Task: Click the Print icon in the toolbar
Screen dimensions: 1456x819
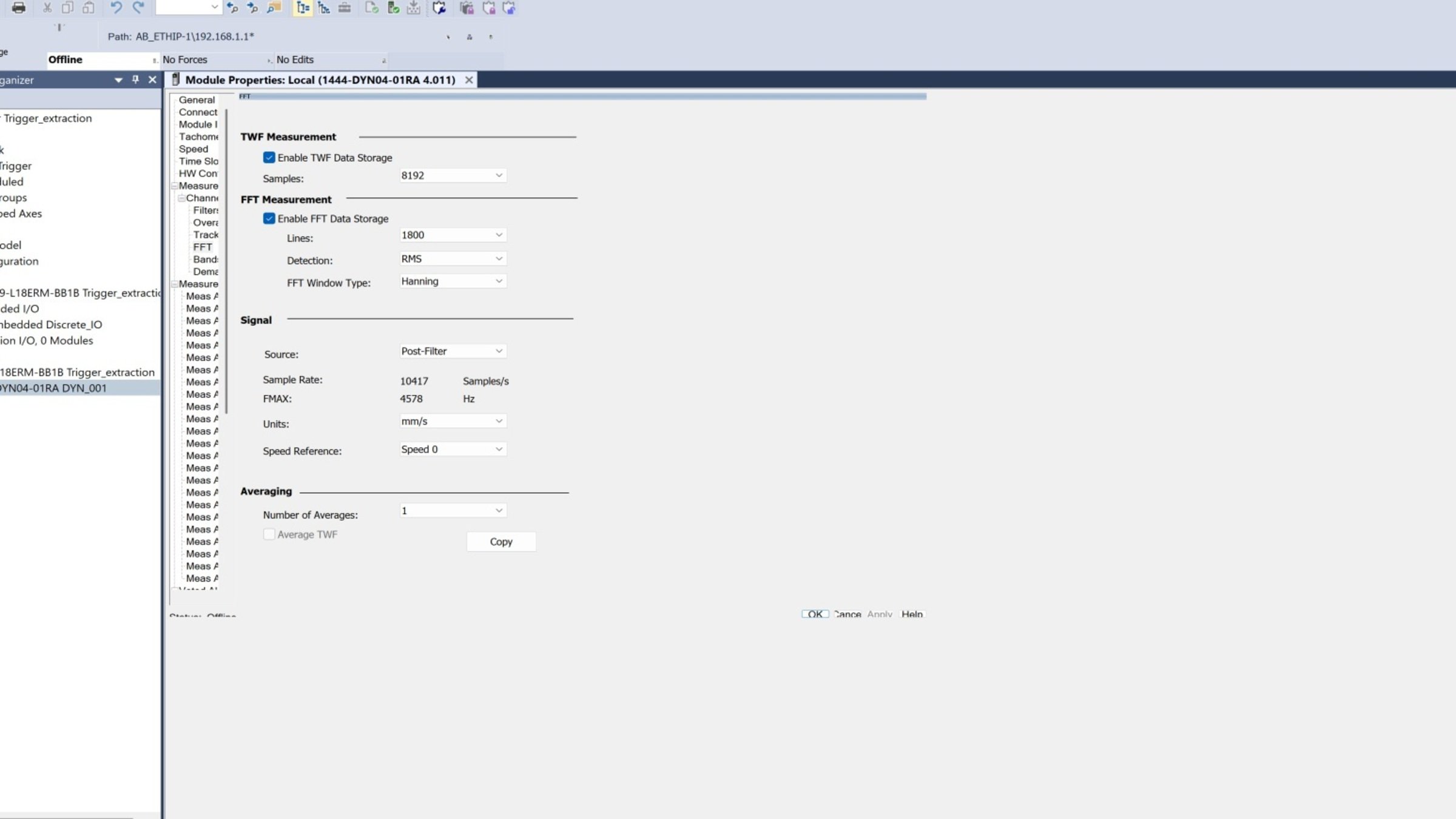Action: point(19,8)
